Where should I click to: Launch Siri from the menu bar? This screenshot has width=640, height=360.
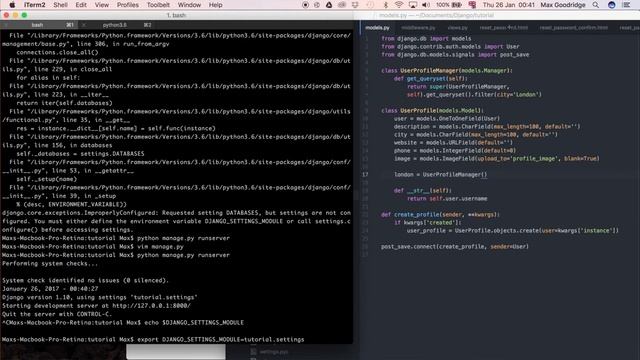pyautogui.click(x=611, y=5)
